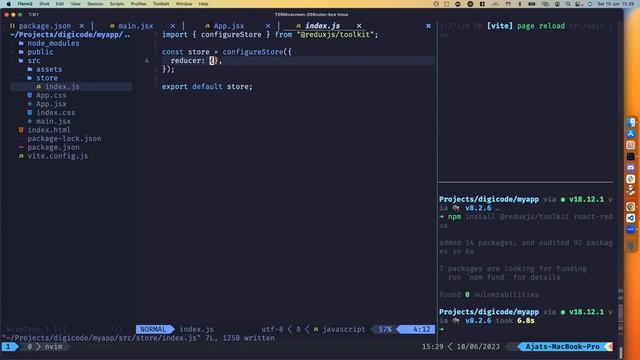Open Trash in the Dock
This screenshot has width=640, height=360.
[631, 246]
